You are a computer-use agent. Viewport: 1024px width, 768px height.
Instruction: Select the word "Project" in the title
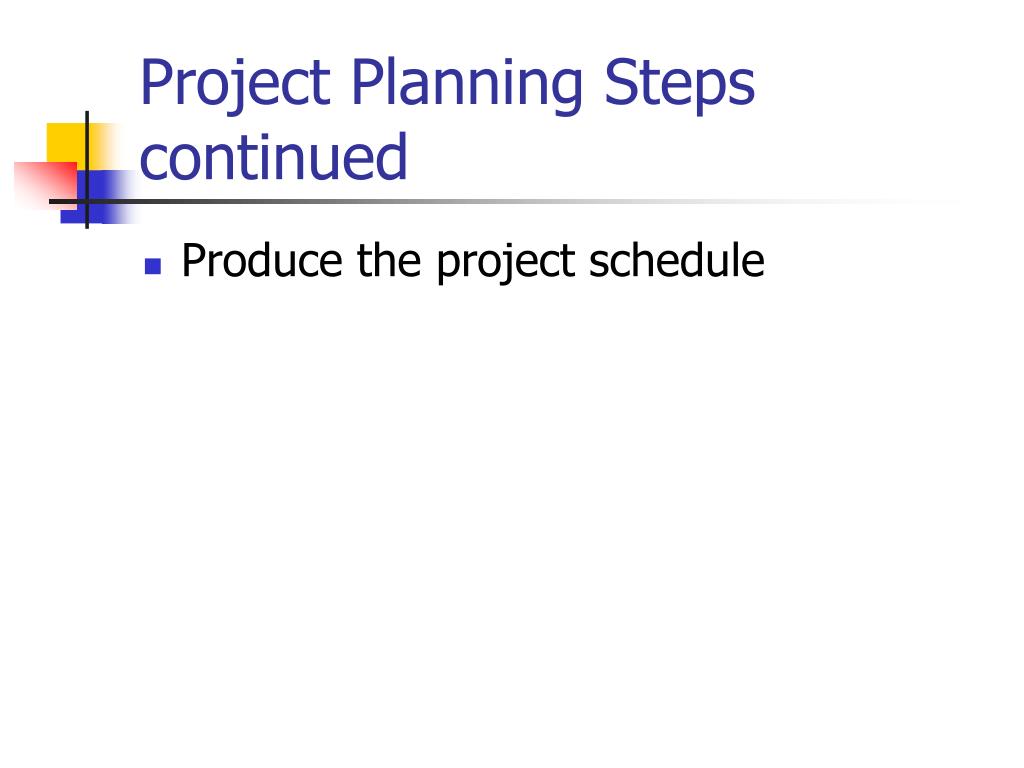tap(236, 84)
